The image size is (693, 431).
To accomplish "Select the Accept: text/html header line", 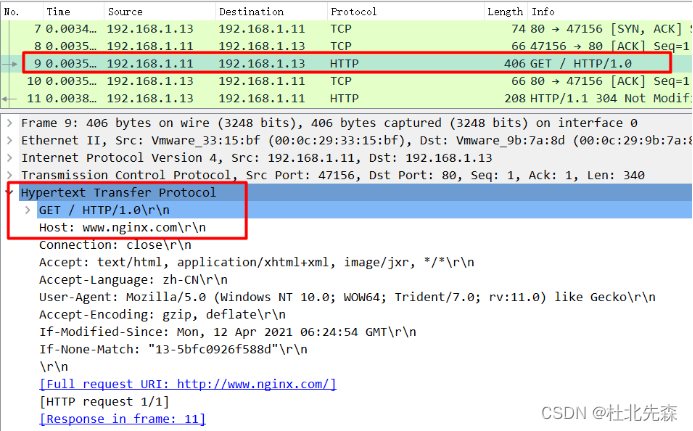I will tap(256, 262).
